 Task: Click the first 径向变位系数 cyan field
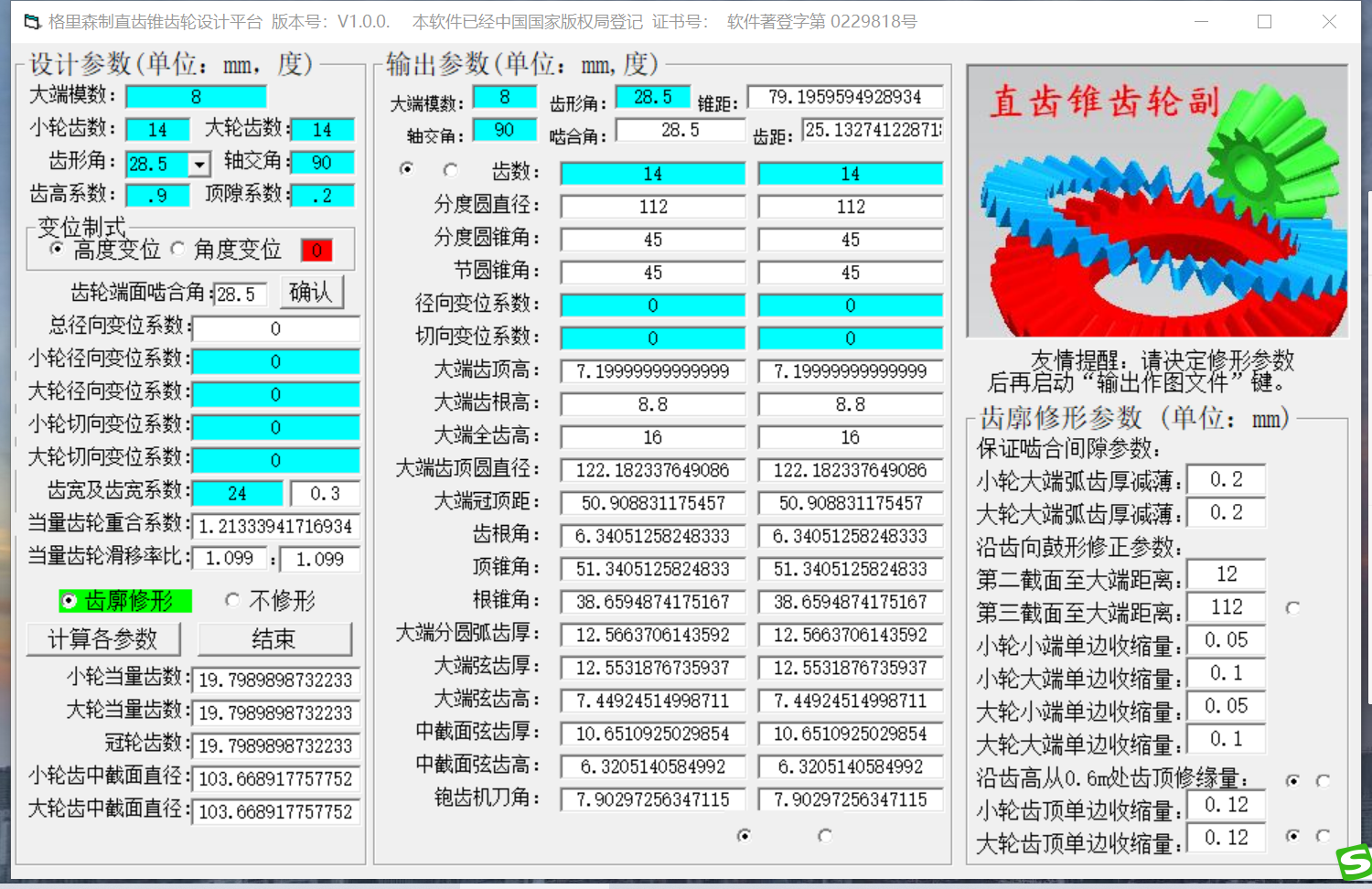tap(653, 305)
